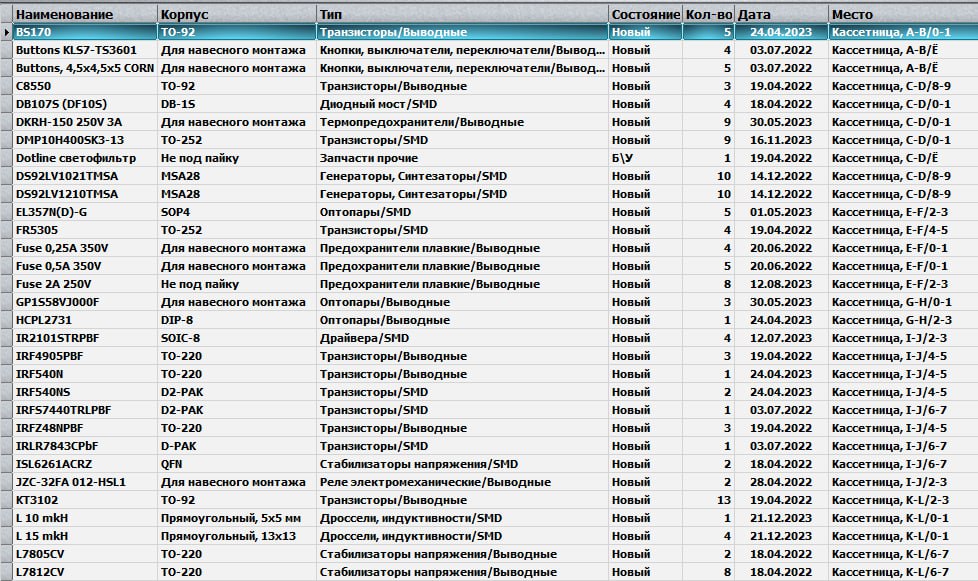This screenshot has width=978, height=581.
Task: Sort by the Корпус column header
Action: pos(237,14)
